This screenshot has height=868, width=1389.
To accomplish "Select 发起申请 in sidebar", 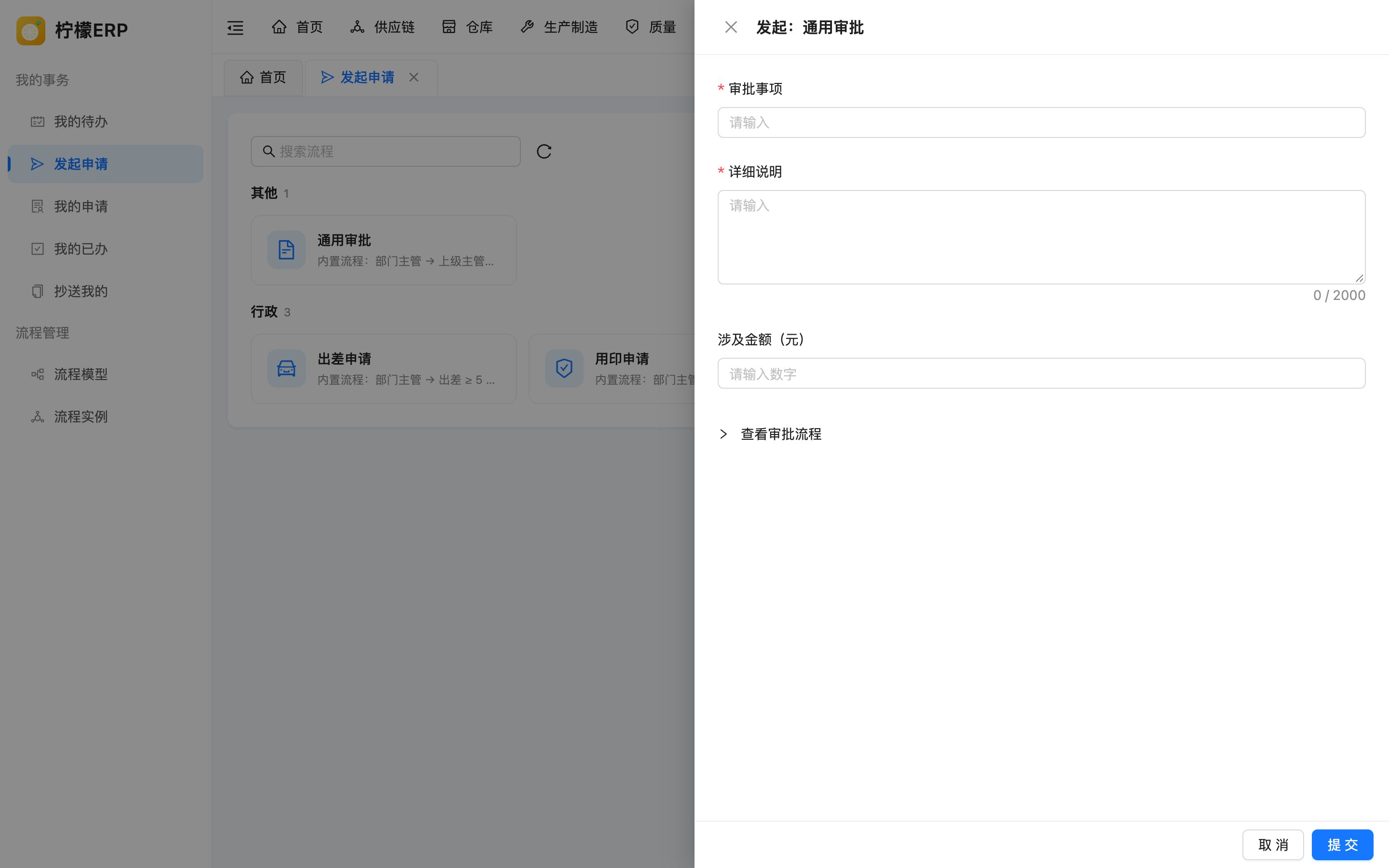I will coord(106,164).
